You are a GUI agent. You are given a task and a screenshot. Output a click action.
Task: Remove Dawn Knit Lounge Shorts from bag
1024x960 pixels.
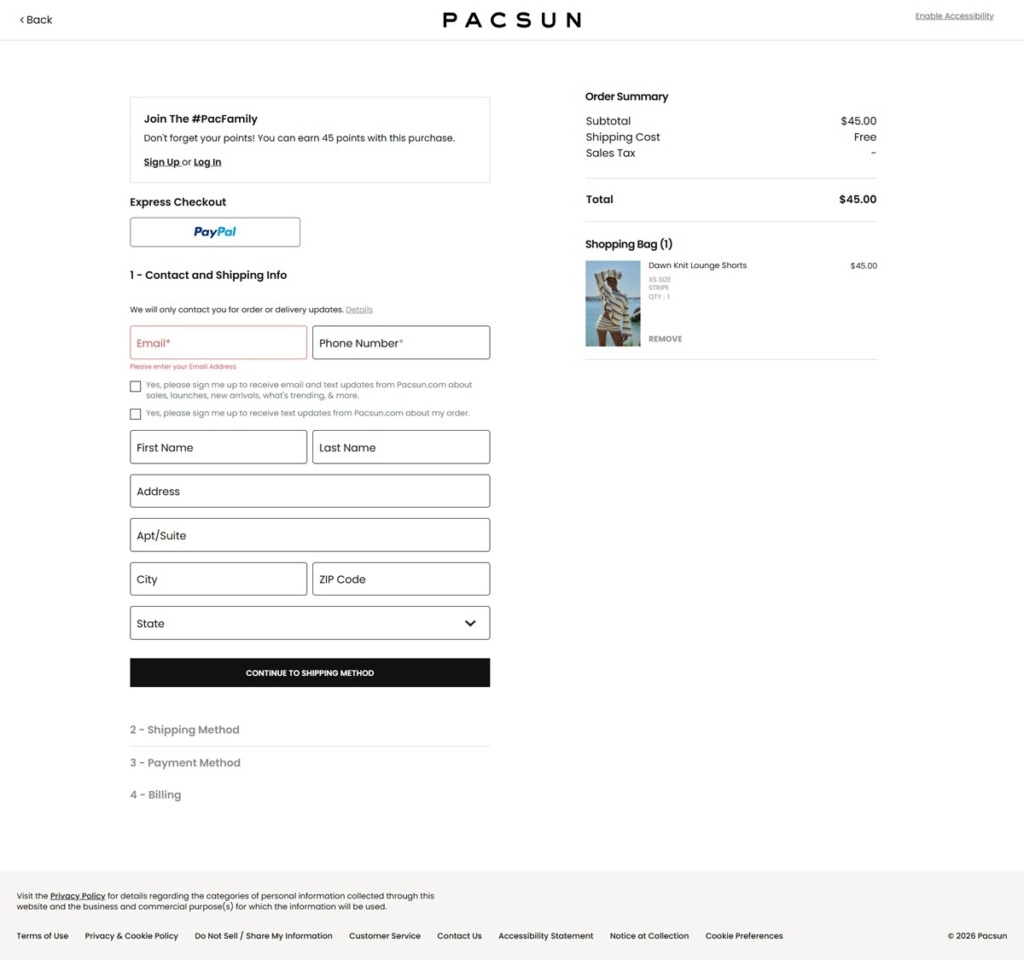tap(665, 339)
